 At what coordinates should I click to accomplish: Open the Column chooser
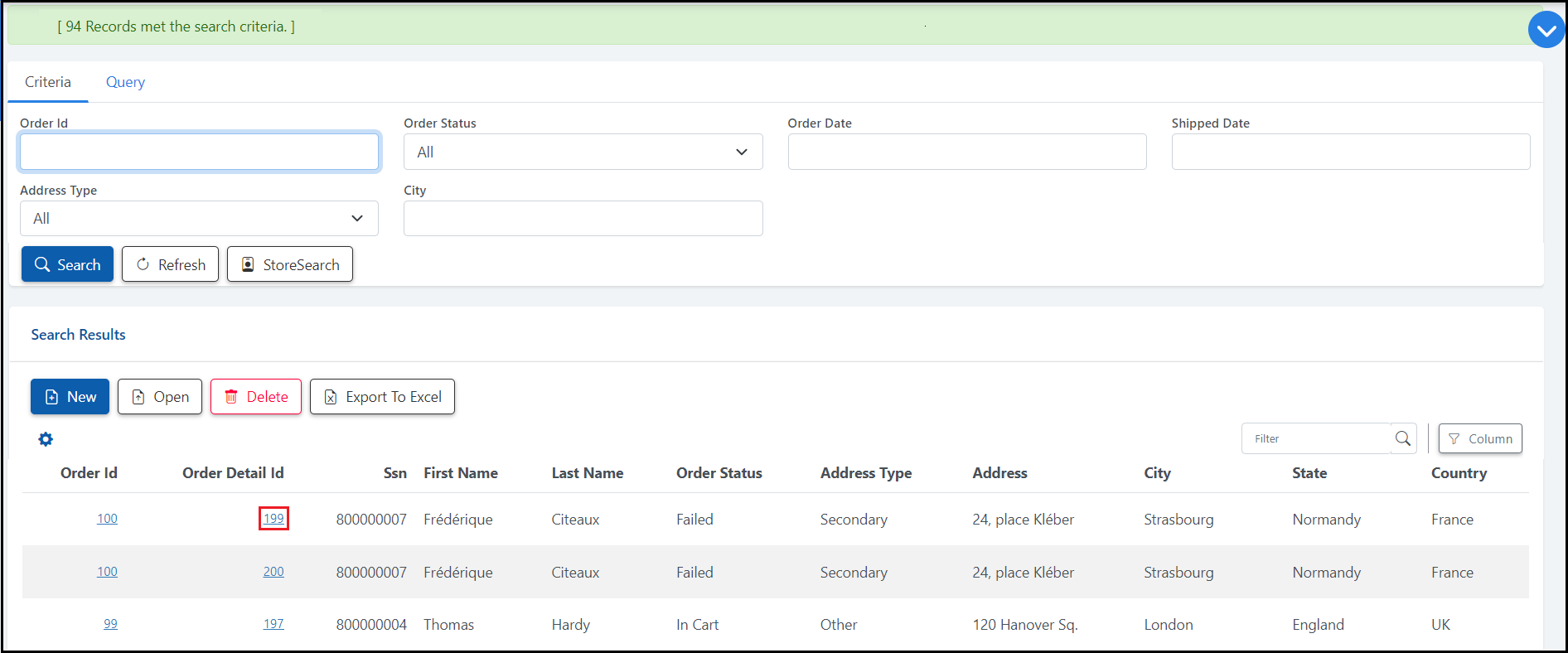[1480, 438]
